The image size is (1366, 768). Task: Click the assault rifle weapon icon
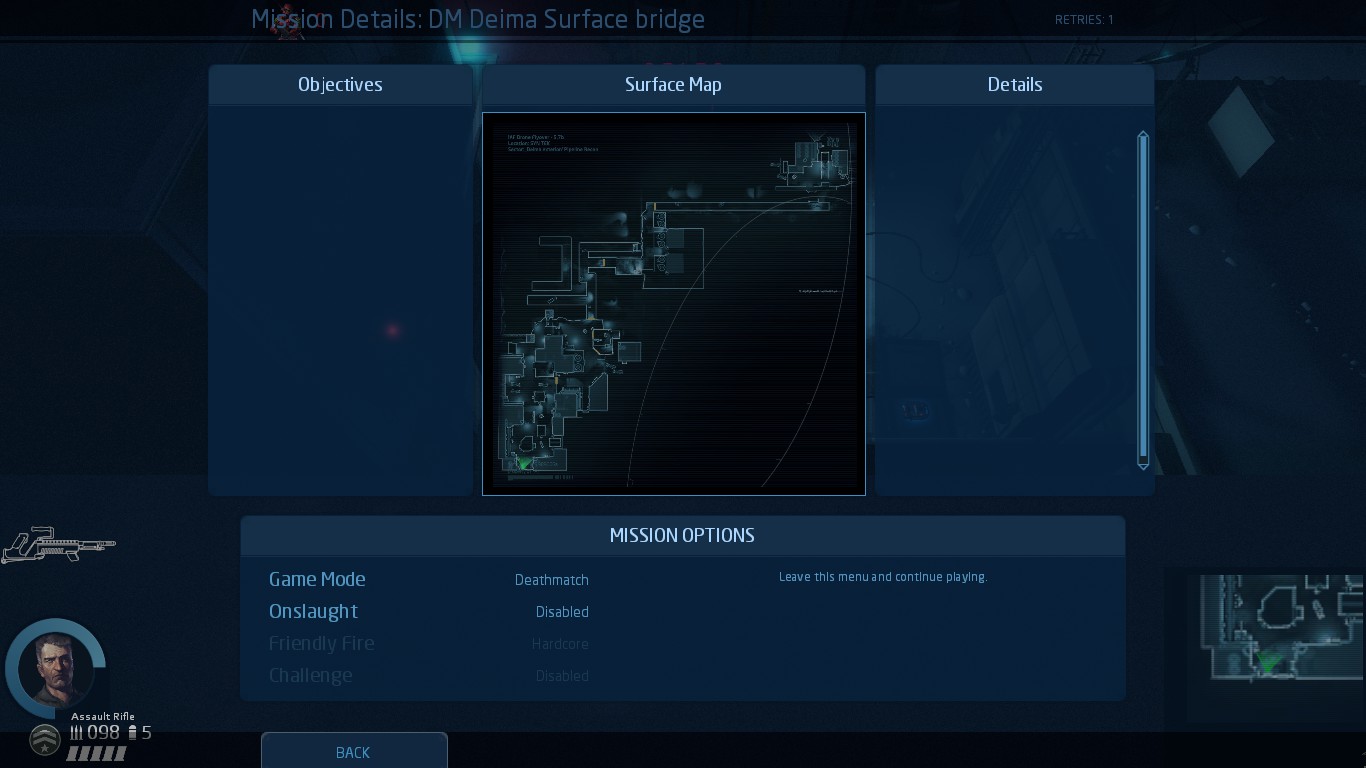[58, 545]
